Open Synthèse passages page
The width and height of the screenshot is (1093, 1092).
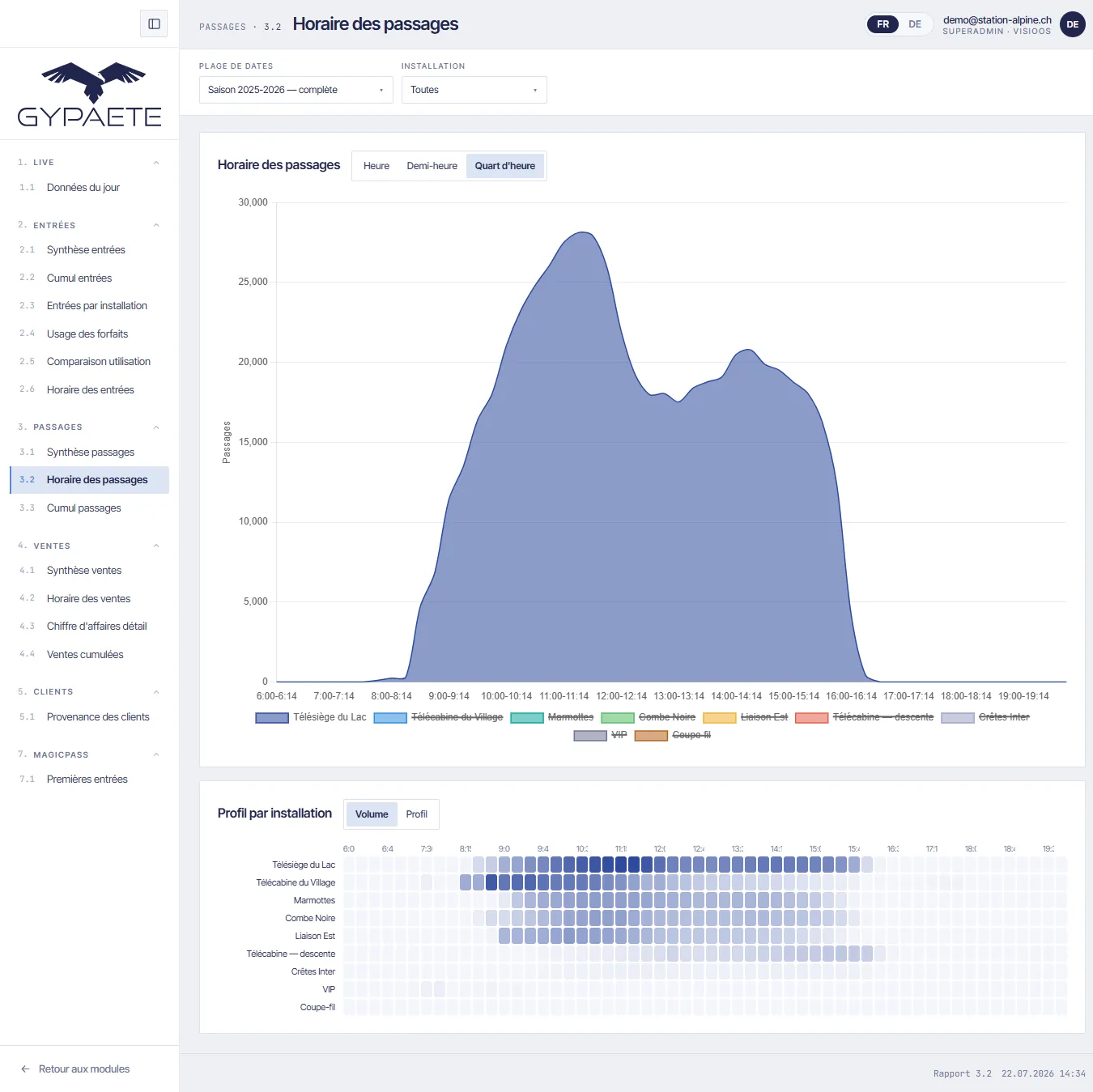(x=89, y=453)
